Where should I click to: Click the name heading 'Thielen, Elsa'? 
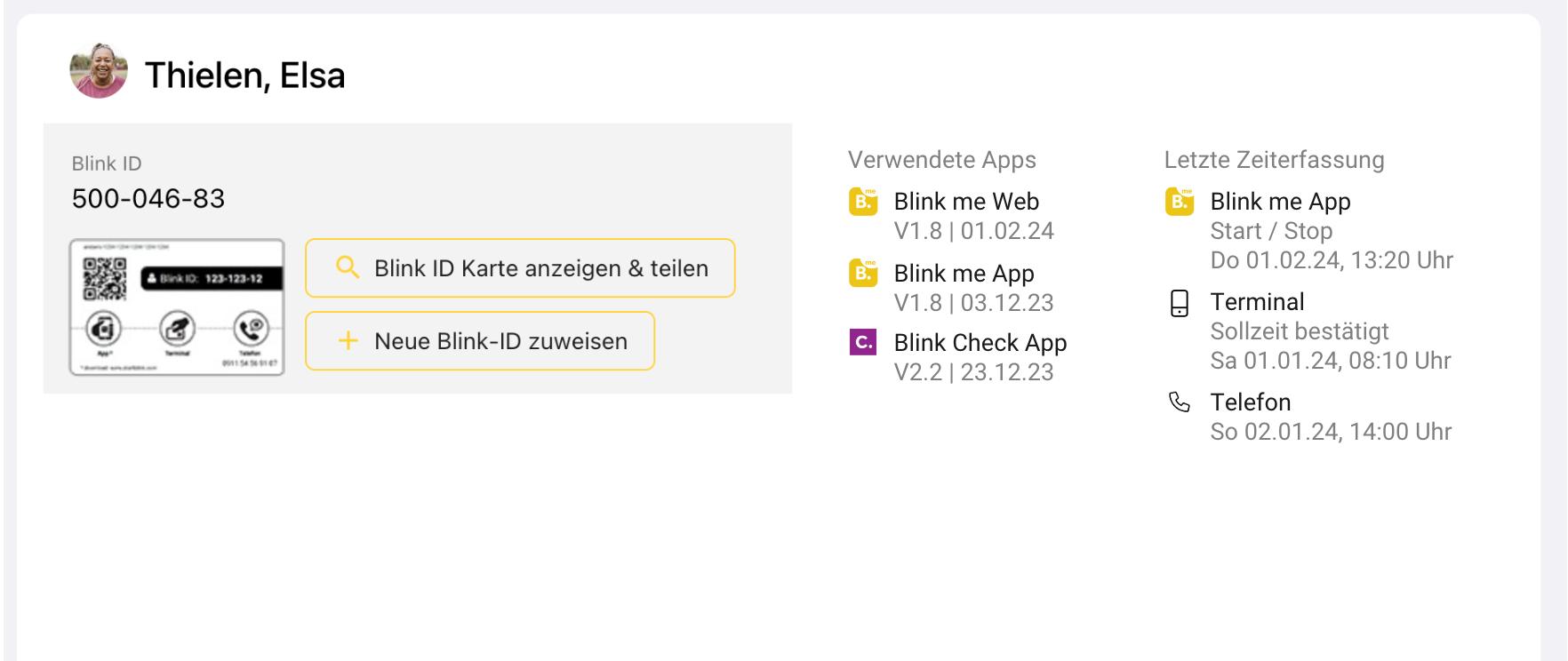(x=244, y=76)
